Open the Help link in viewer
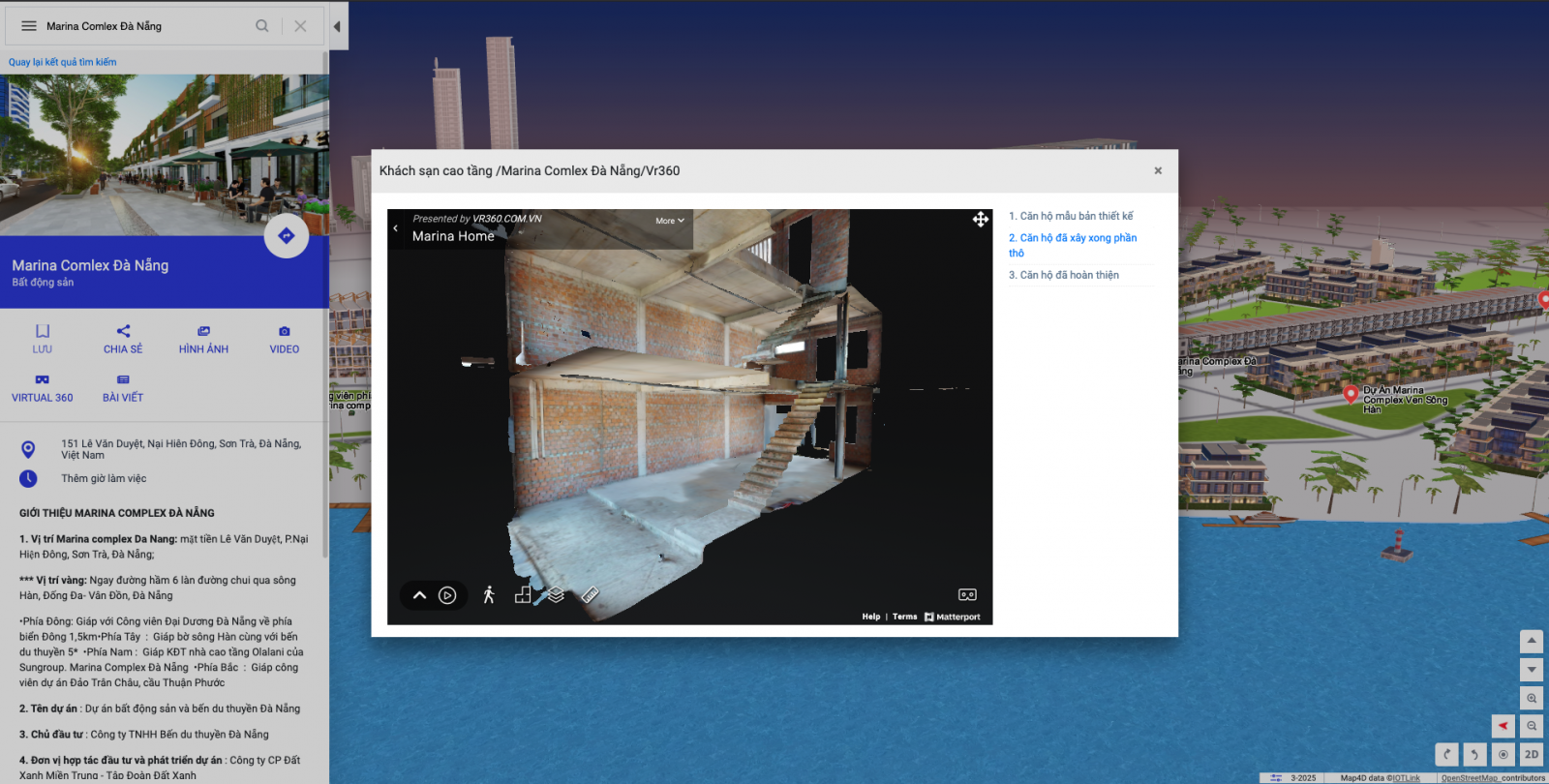 [871, 617]
